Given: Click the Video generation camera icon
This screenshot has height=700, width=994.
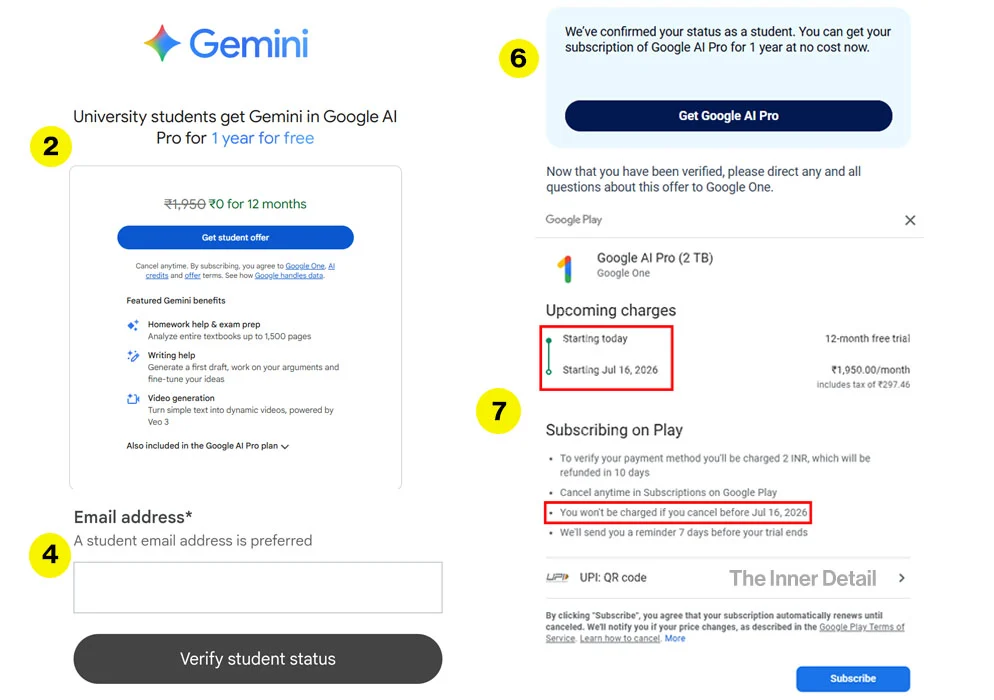Looking at the screenshot, I should click(x=133, y=399).
